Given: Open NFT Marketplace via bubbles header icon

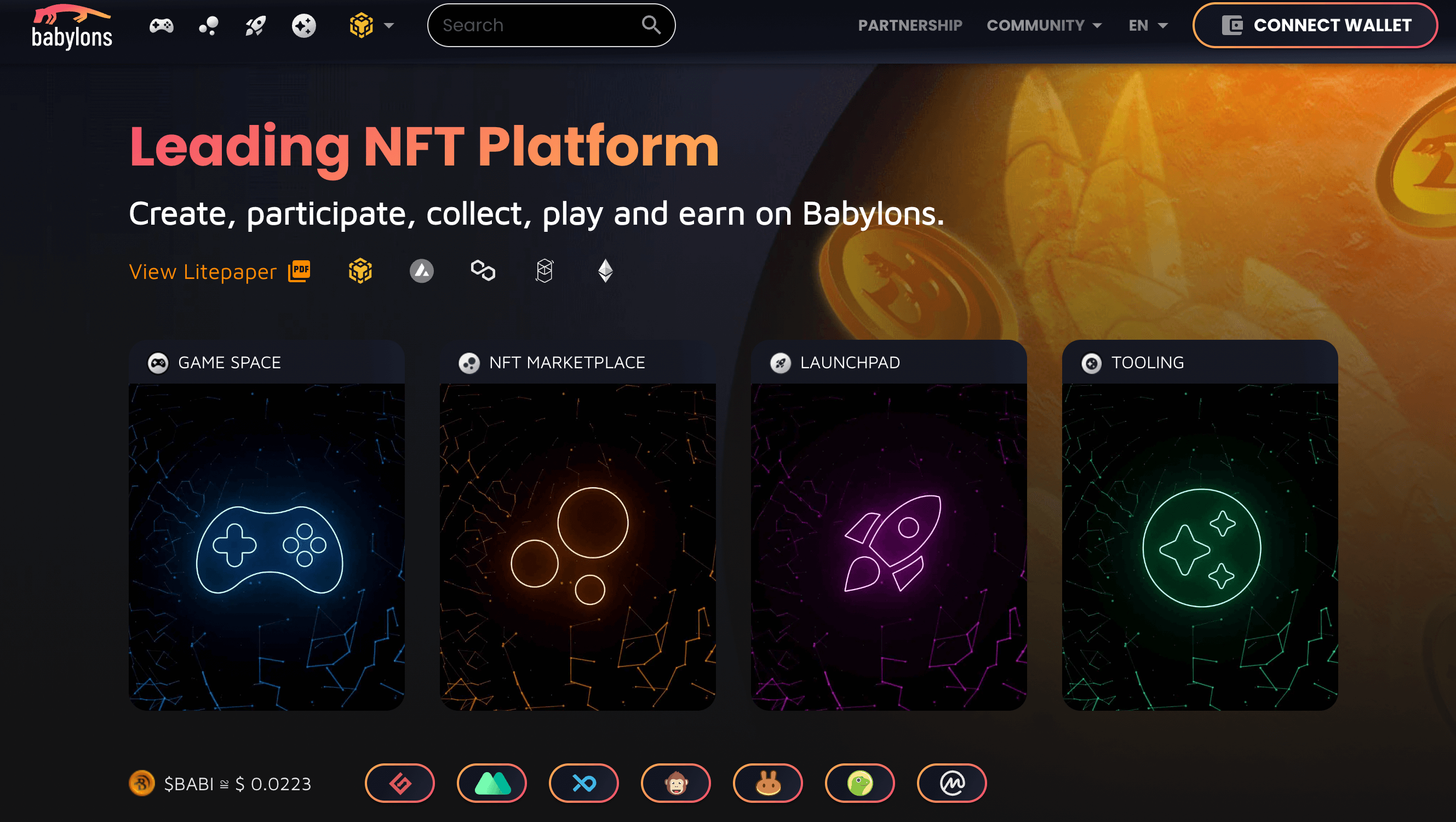Looking at the screenshot, I should [209, 25].
